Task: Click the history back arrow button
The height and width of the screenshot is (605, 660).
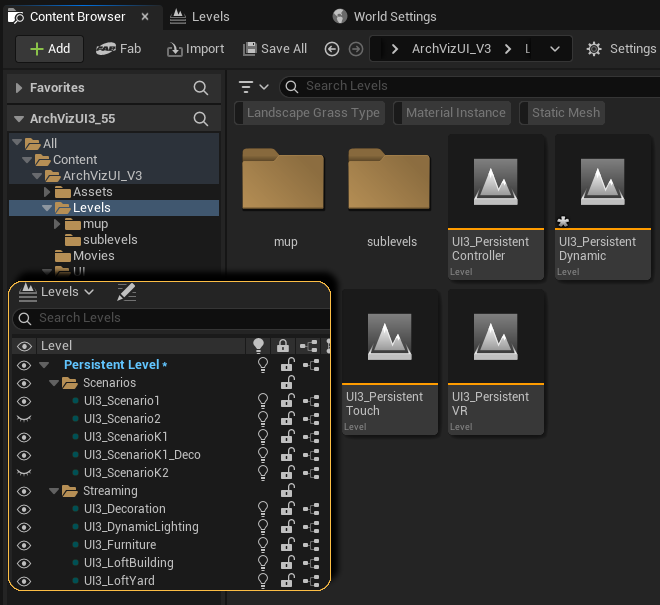Action: 332,49
